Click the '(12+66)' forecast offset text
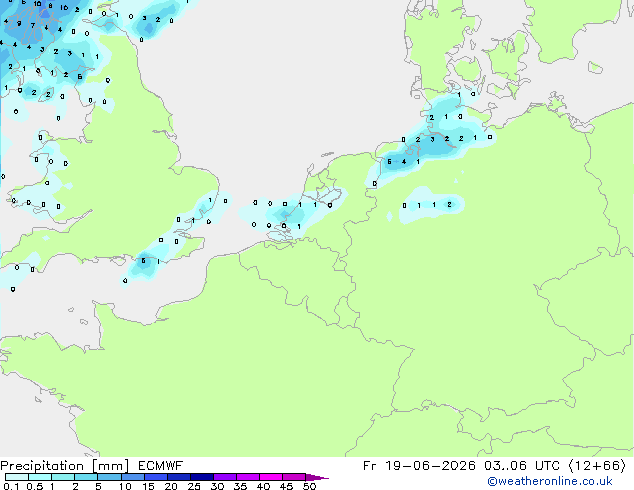The height and width of the screenshot is (490, 634). pyautogui.click(x=597, y=466)
